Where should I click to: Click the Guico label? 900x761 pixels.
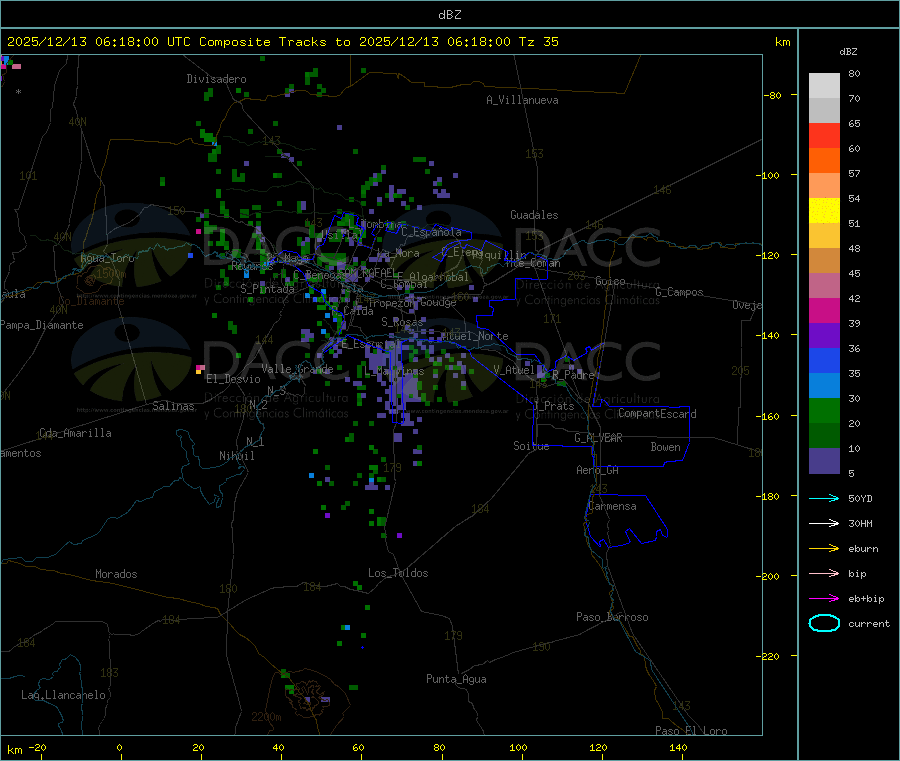pyautogui.click(x=610, y=281)
